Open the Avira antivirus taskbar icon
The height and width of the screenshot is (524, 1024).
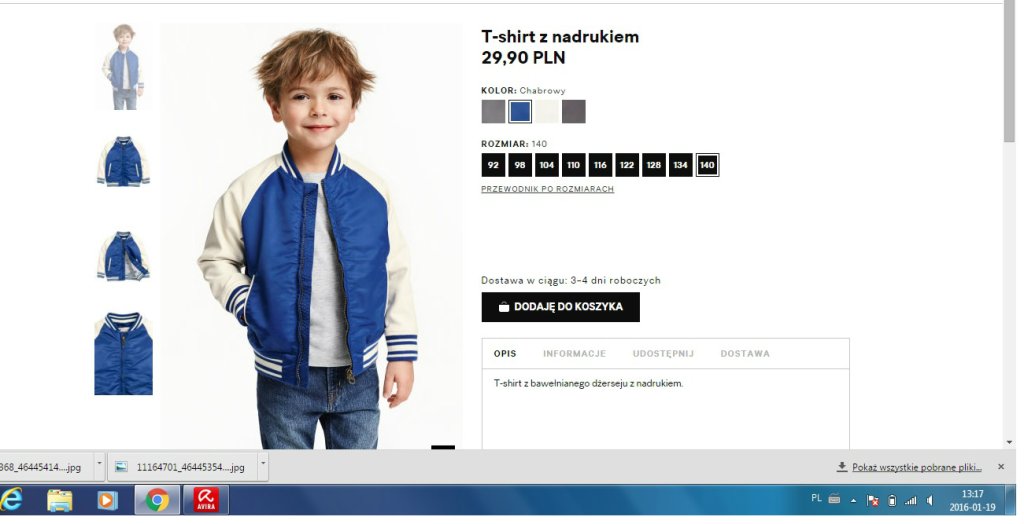click(x=206, y=500)
